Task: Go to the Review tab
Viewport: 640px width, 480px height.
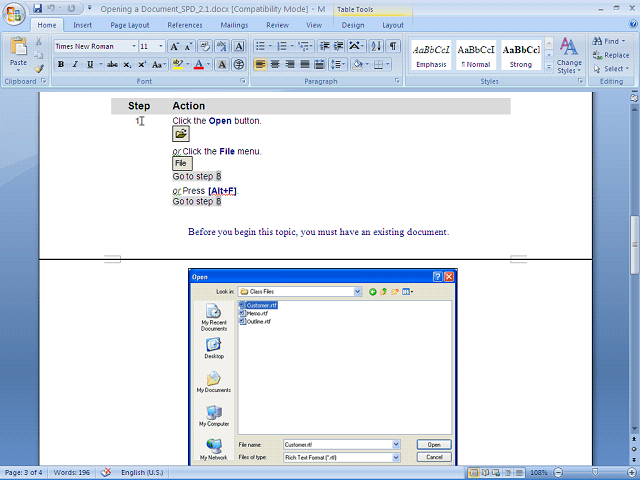Action: pyautogui.click(x=278, y=25)
